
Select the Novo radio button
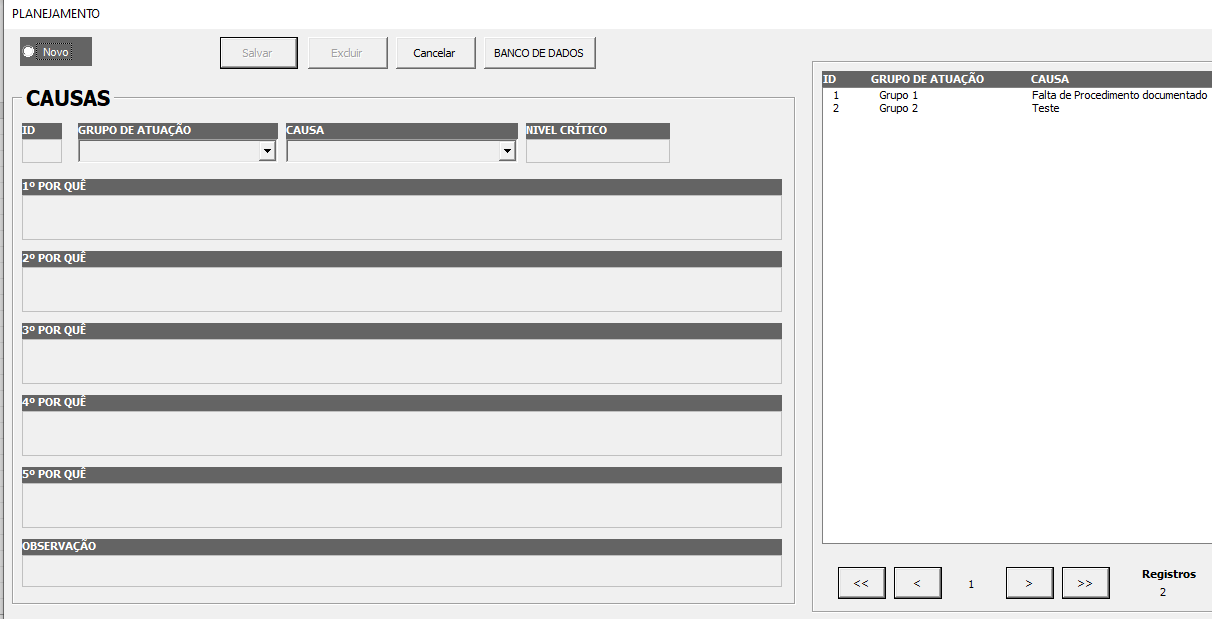55,52
